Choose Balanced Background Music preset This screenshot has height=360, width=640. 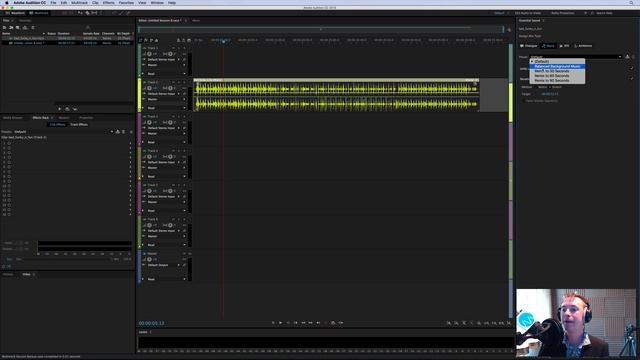pyautogui.click(x=557, y=66)
